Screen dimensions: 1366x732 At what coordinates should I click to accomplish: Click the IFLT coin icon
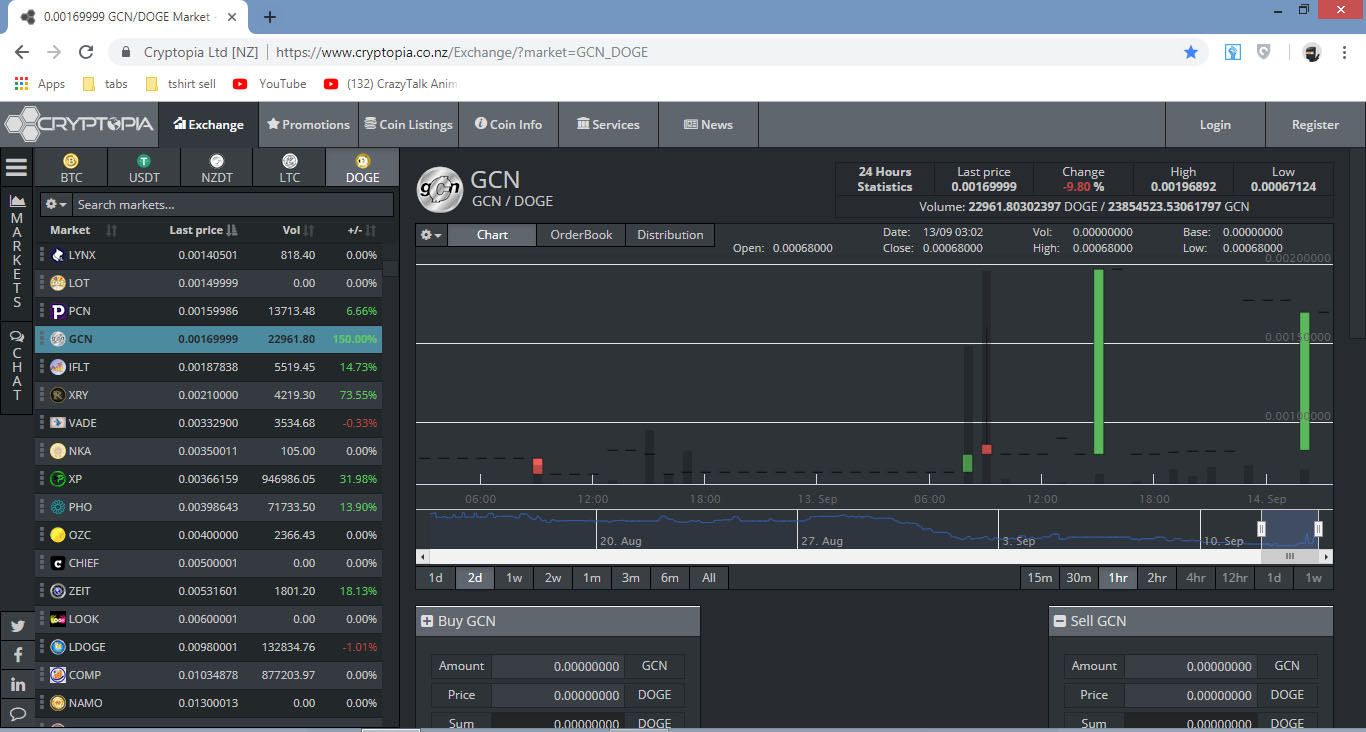click(x=58, y=367)
